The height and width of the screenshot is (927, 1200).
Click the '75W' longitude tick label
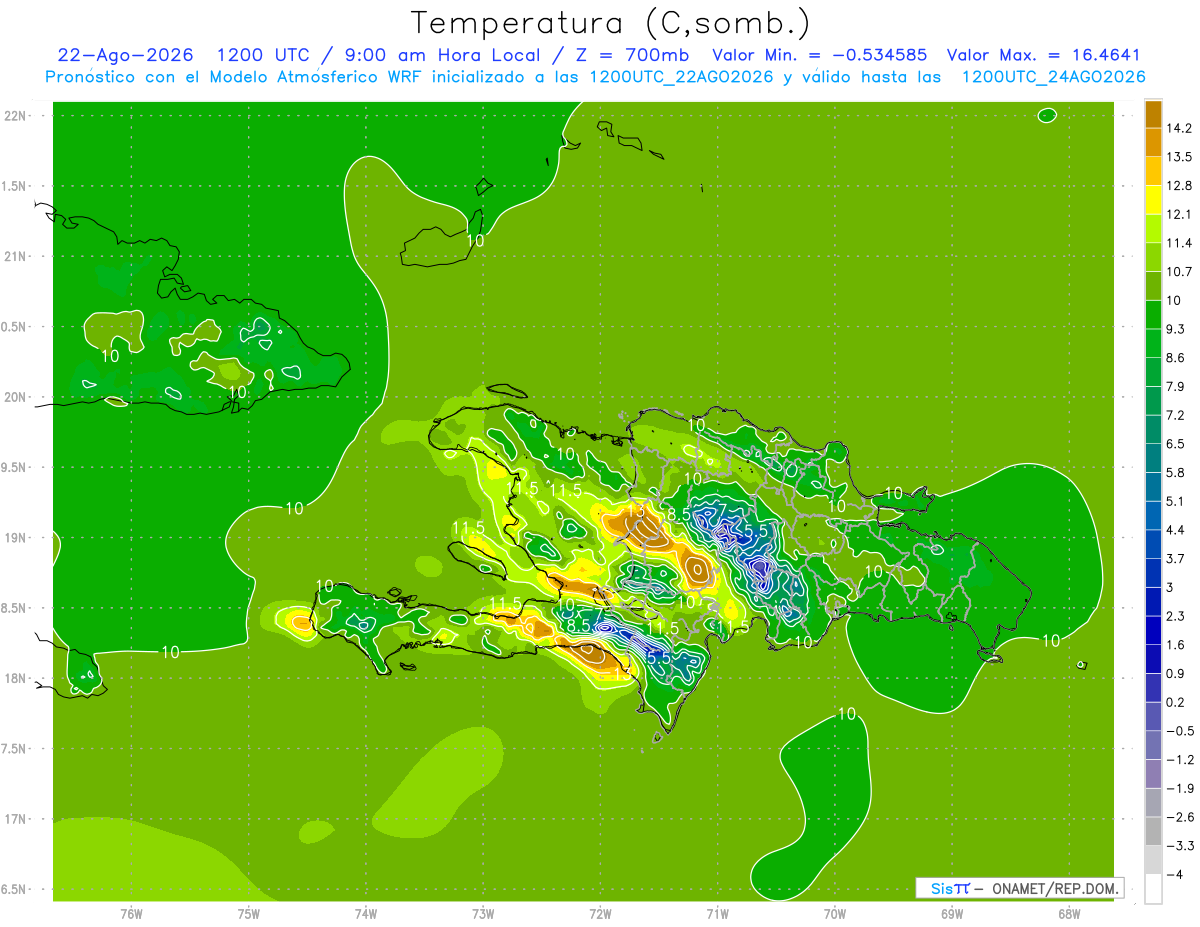[x=249, y=913]
